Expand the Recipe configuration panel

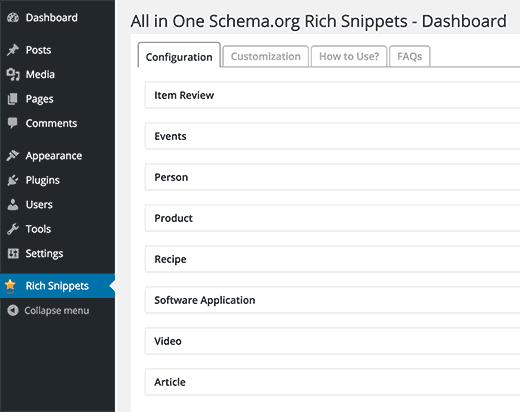tap(332, 259)
